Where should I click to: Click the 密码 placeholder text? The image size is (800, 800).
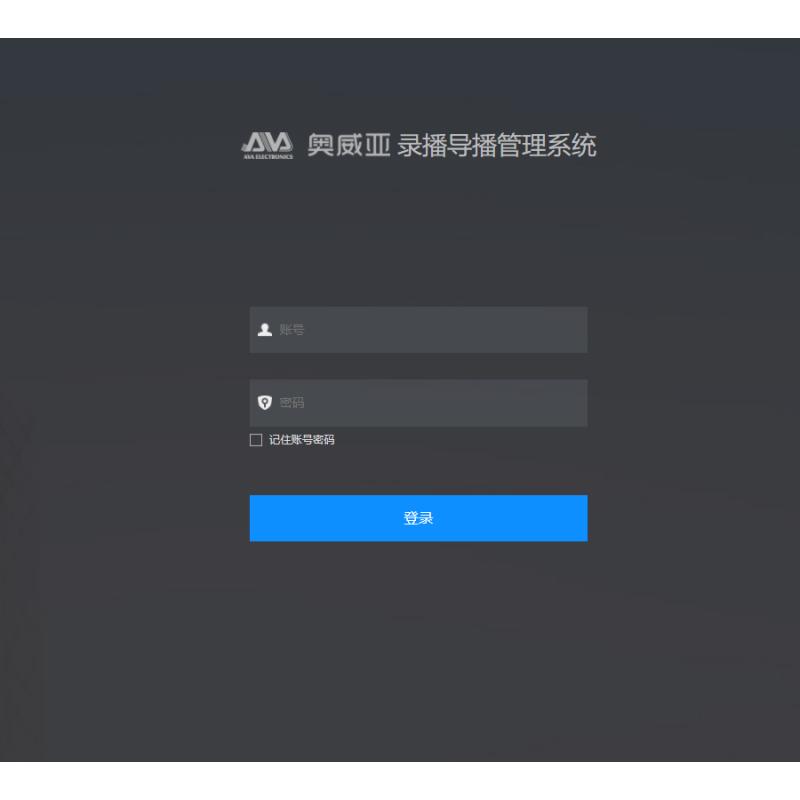point(292,403)
